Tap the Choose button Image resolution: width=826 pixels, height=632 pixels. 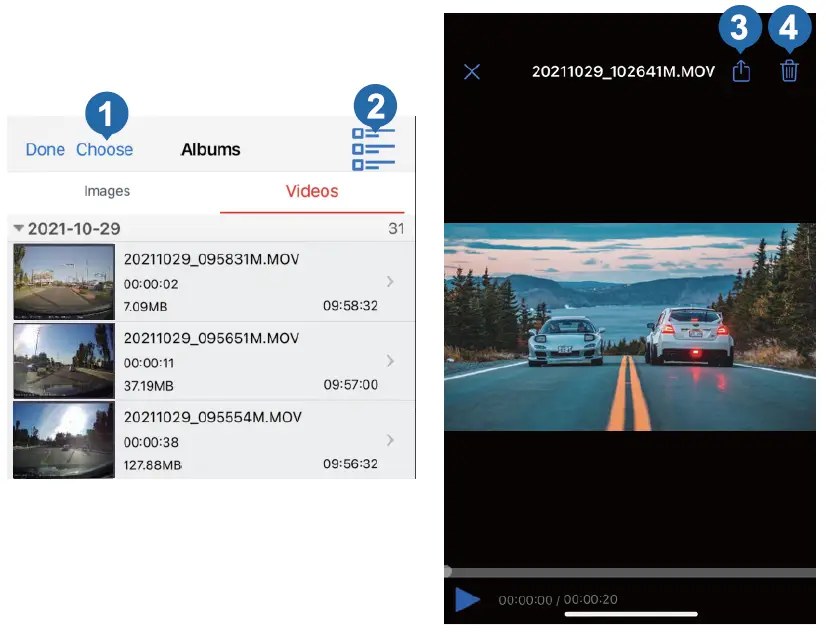click(104, 149)
